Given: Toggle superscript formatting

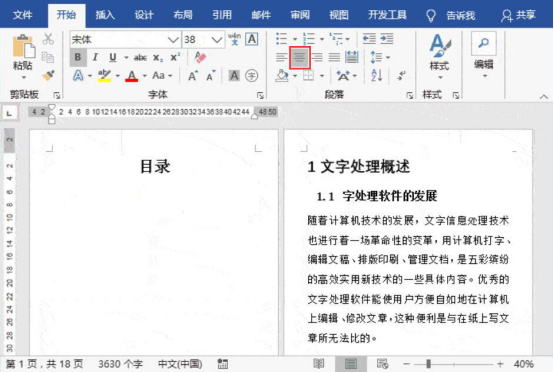Looking at the screenshot, I should [x=175, y=57].
